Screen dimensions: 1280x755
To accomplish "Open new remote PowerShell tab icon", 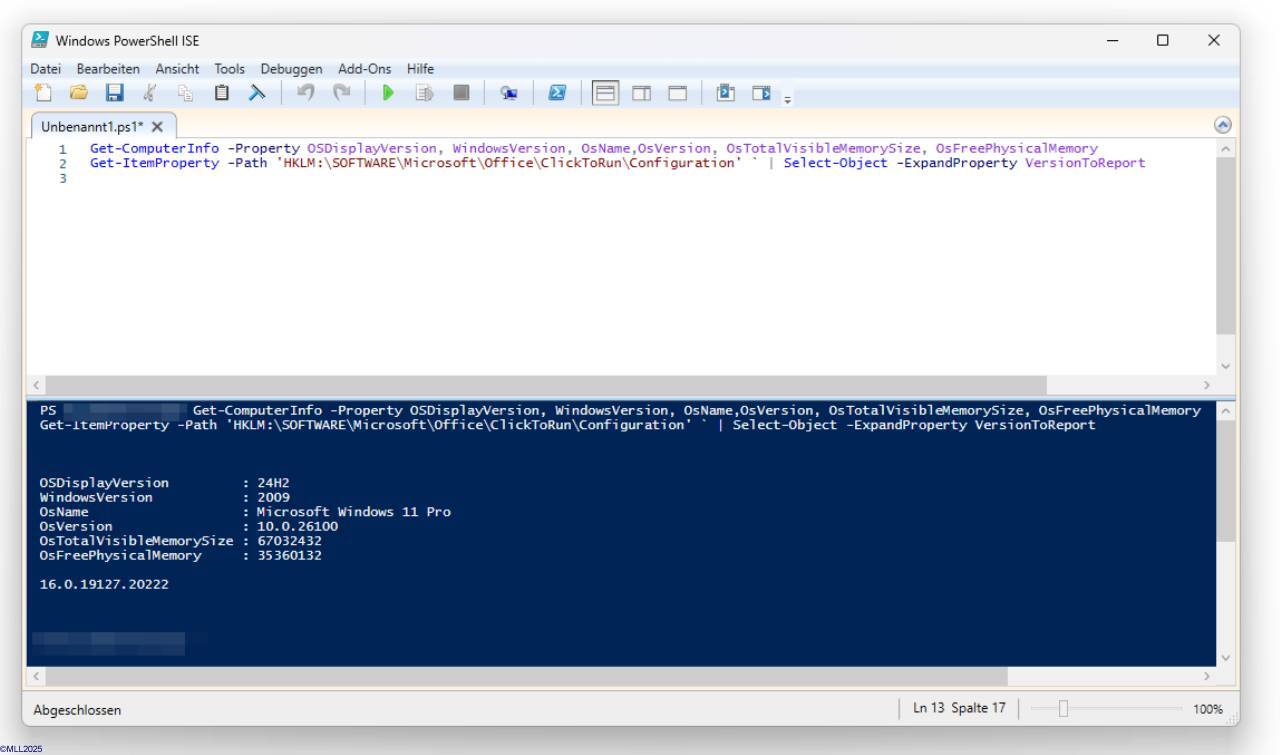I will coord(508,94).
